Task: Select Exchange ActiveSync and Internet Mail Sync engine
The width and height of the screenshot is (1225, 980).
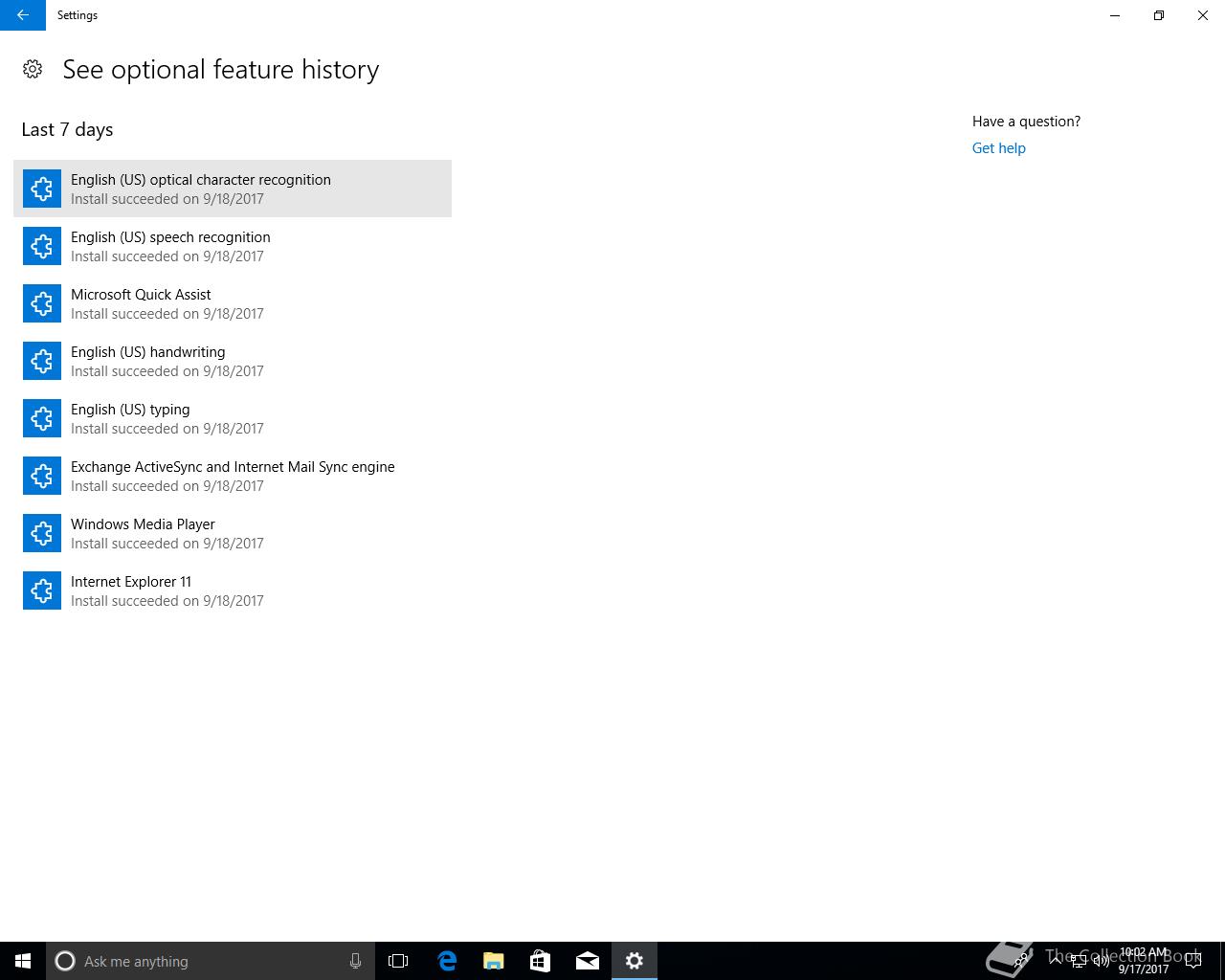Action: [x=233, y=476]
